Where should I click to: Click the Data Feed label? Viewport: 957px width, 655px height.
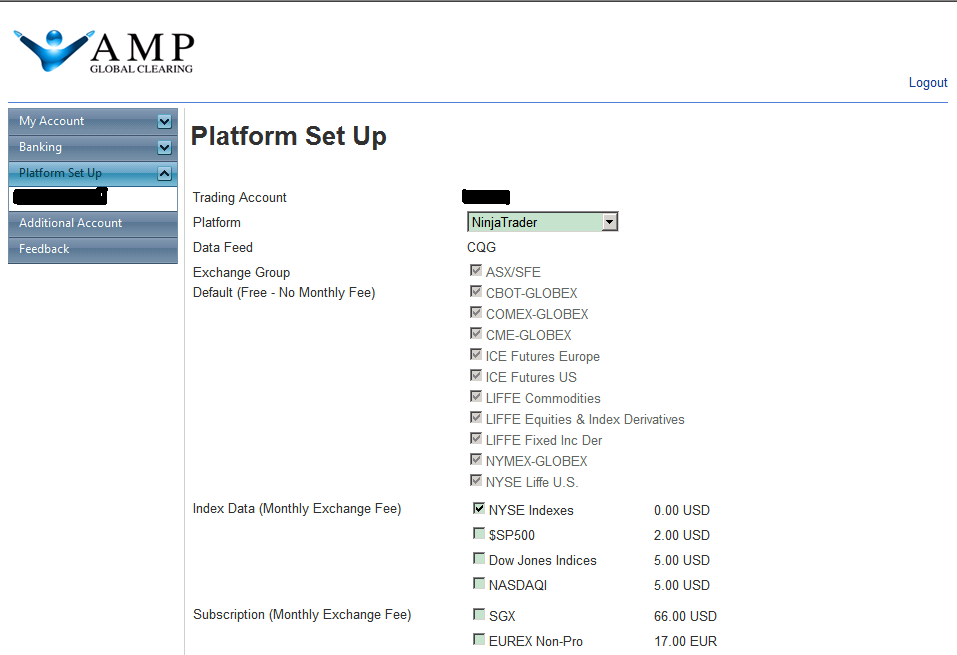click(x=223, y=247)
